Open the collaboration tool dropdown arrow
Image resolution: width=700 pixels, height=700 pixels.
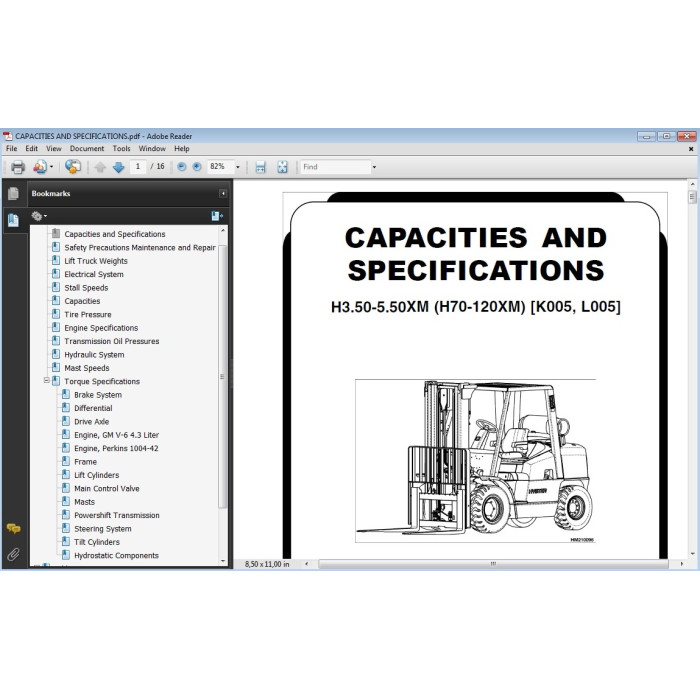pos(51,167)
